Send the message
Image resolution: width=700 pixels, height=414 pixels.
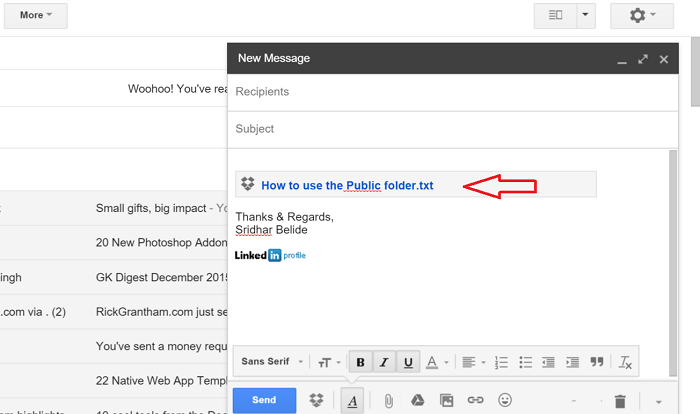(x=264, y=400)
